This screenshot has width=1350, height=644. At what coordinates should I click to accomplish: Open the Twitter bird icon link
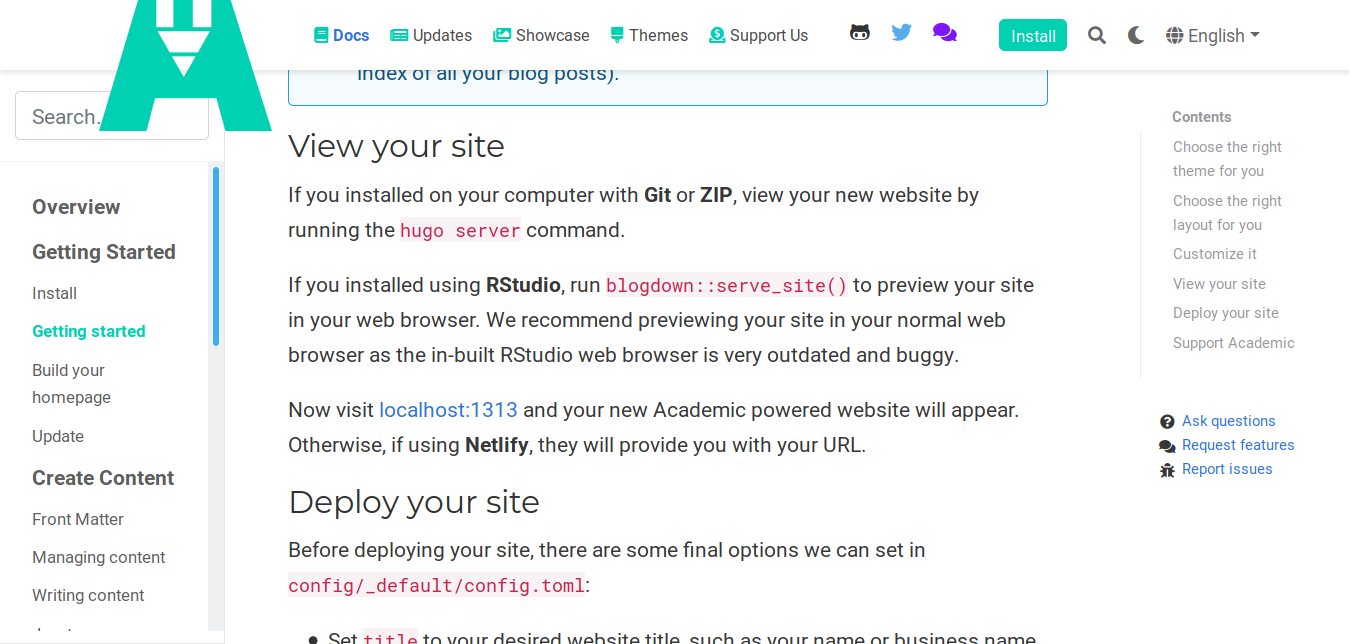click(x=902, y=33)
